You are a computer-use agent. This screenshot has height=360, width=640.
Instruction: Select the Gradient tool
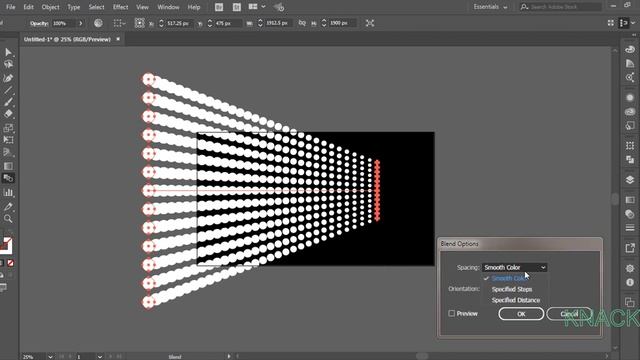click(8, 166)
